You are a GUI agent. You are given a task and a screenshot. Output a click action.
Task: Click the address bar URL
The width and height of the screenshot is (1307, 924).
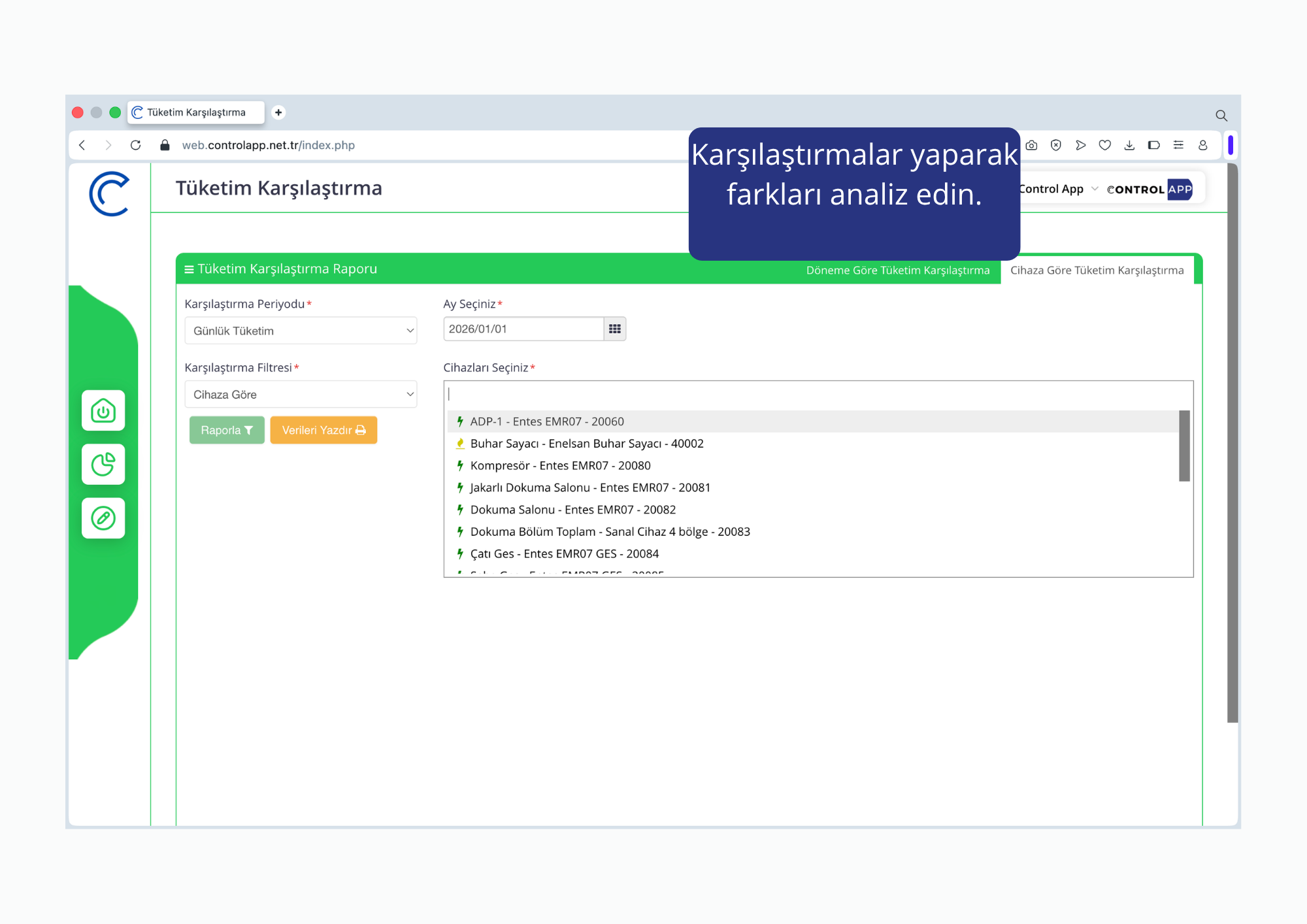(x=268, y=145)
